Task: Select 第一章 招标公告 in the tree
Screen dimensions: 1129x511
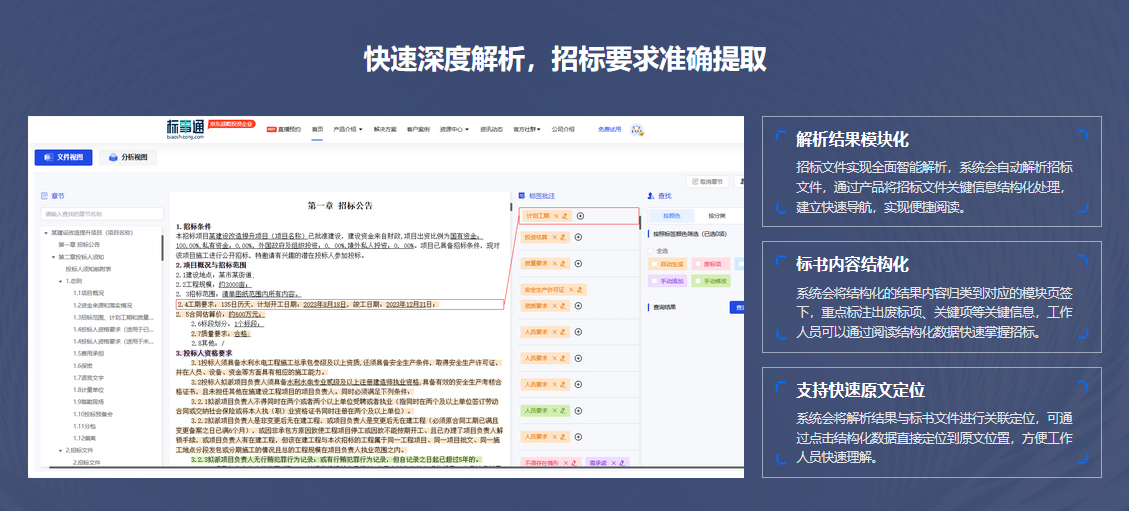Action: click(79, 245)
